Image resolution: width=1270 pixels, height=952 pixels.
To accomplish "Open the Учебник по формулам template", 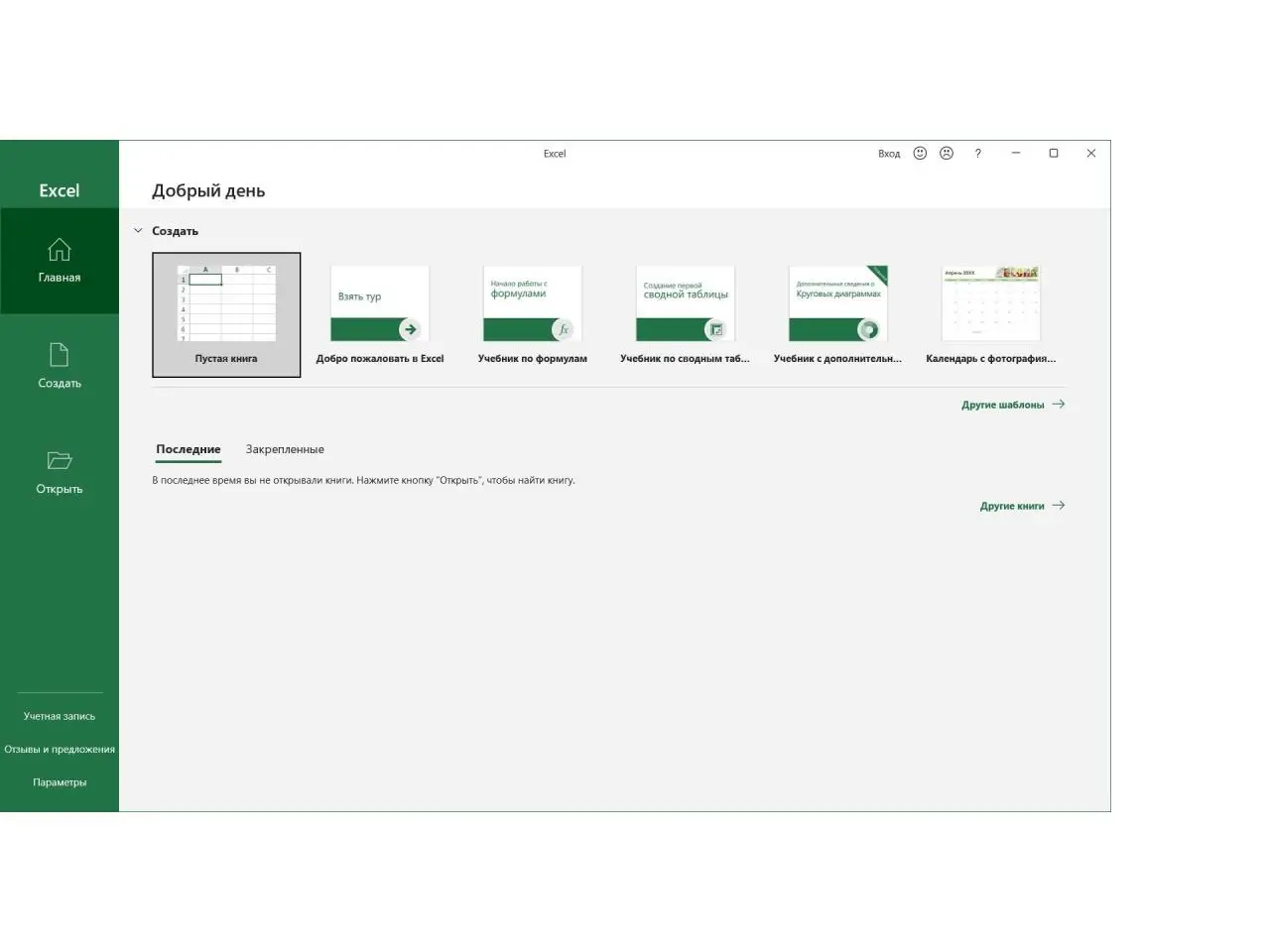I will coord(533,314).
